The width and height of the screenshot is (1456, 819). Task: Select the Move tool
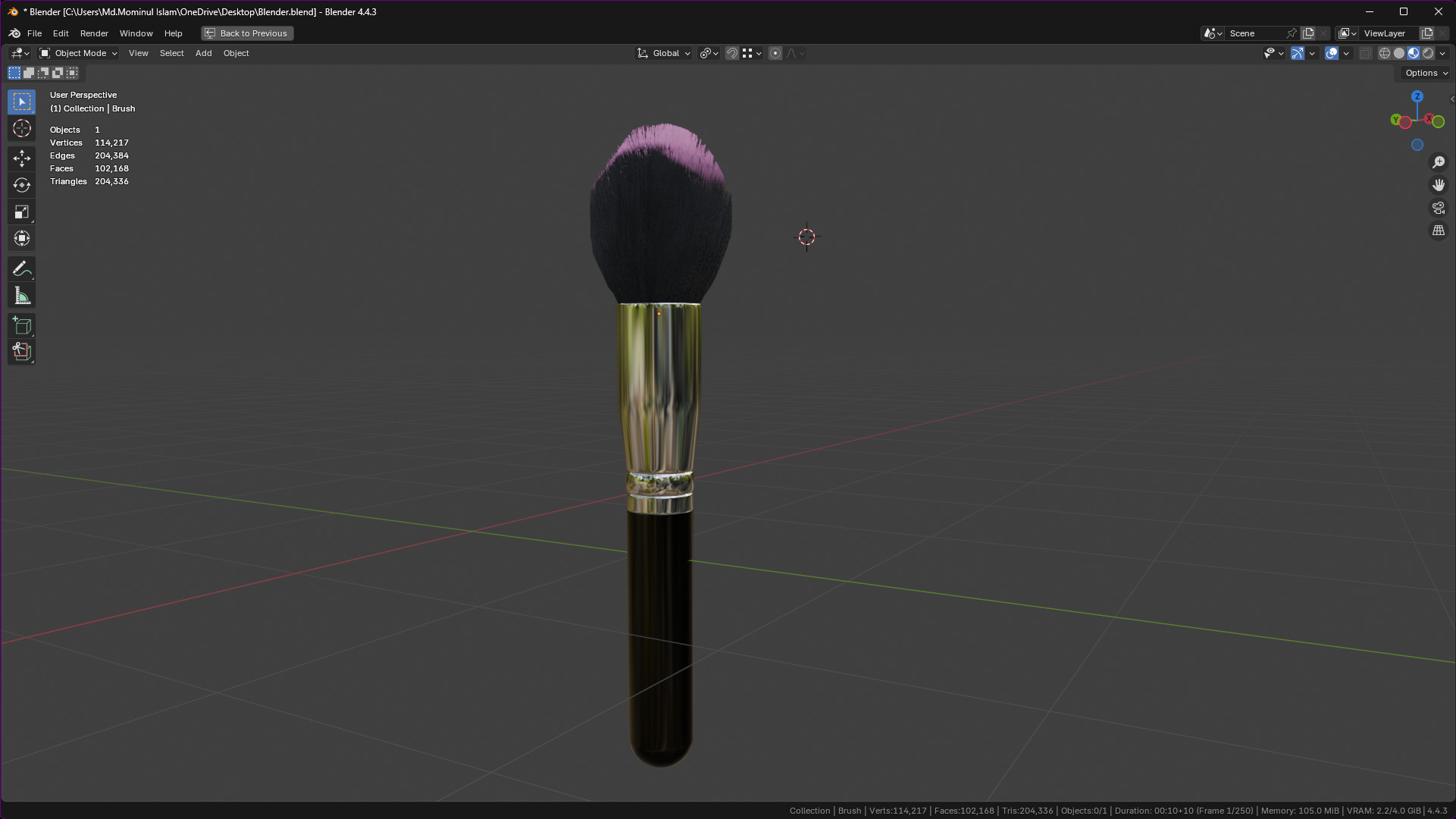22,158
